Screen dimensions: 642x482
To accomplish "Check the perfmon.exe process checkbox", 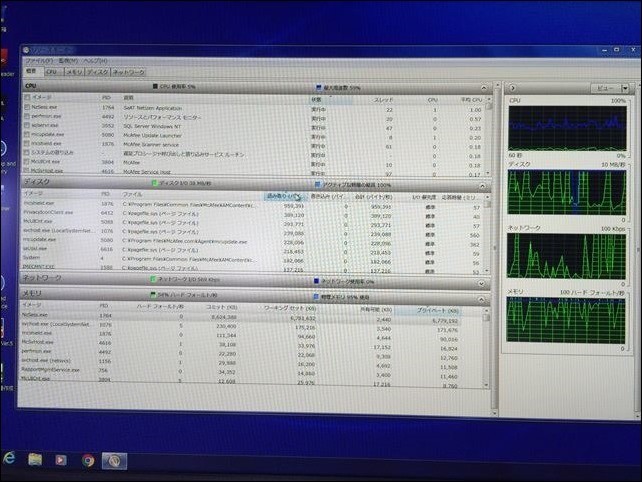I will (x=27, y=116).
